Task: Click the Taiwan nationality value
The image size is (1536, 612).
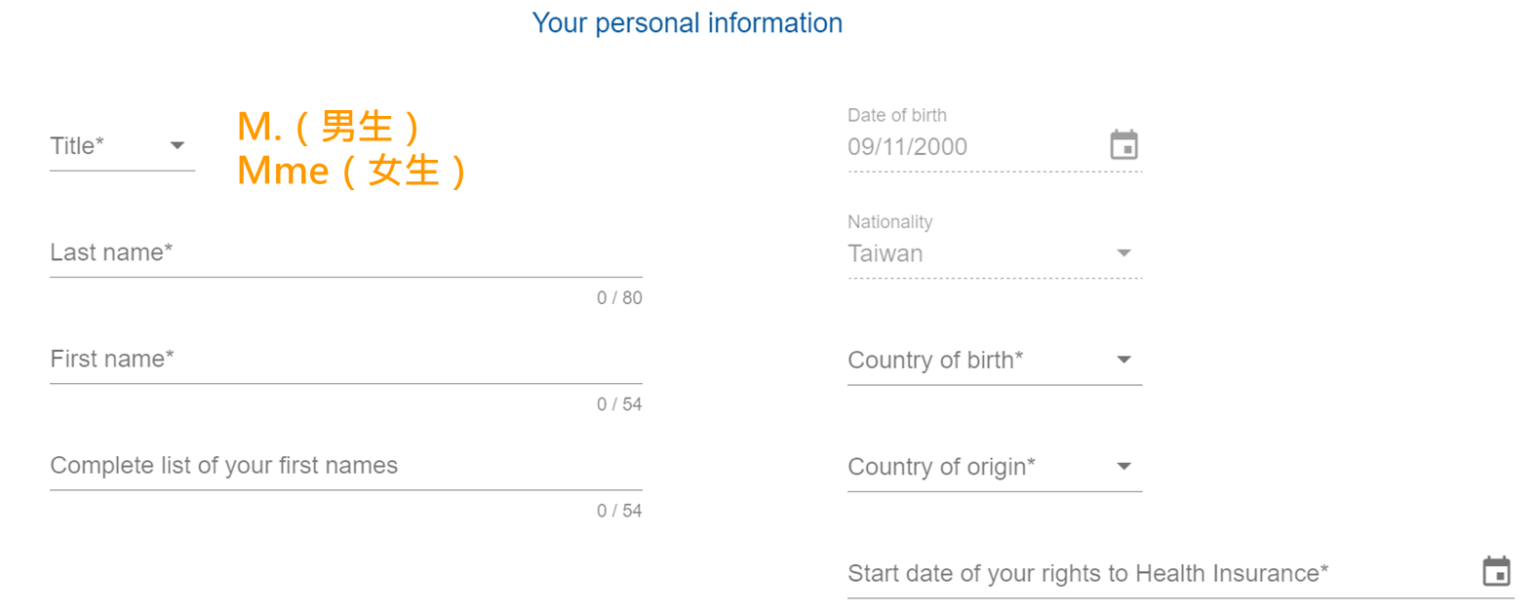Action: tap(885, 254)
